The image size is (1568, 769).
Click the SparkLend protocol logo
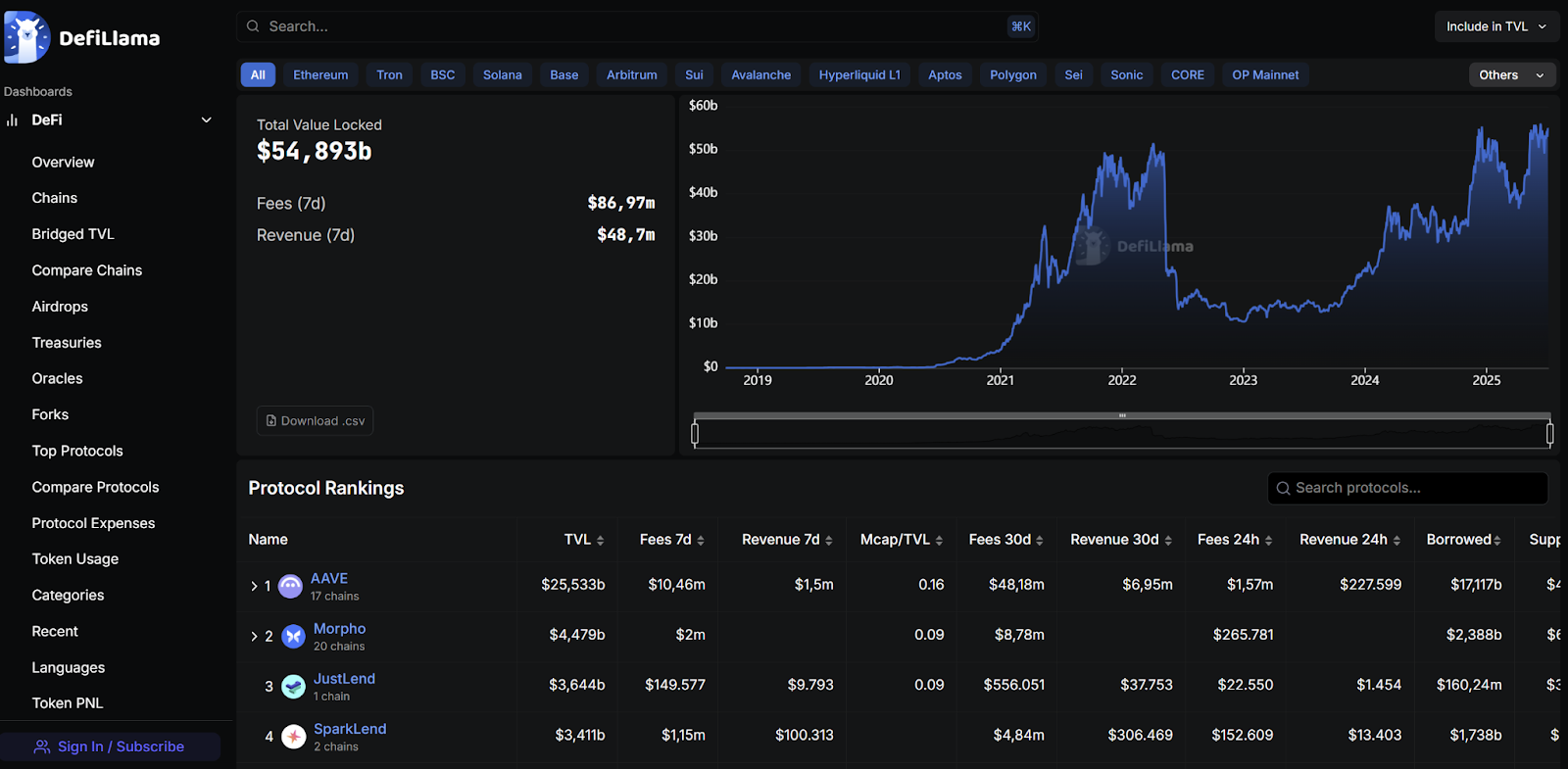293,737
